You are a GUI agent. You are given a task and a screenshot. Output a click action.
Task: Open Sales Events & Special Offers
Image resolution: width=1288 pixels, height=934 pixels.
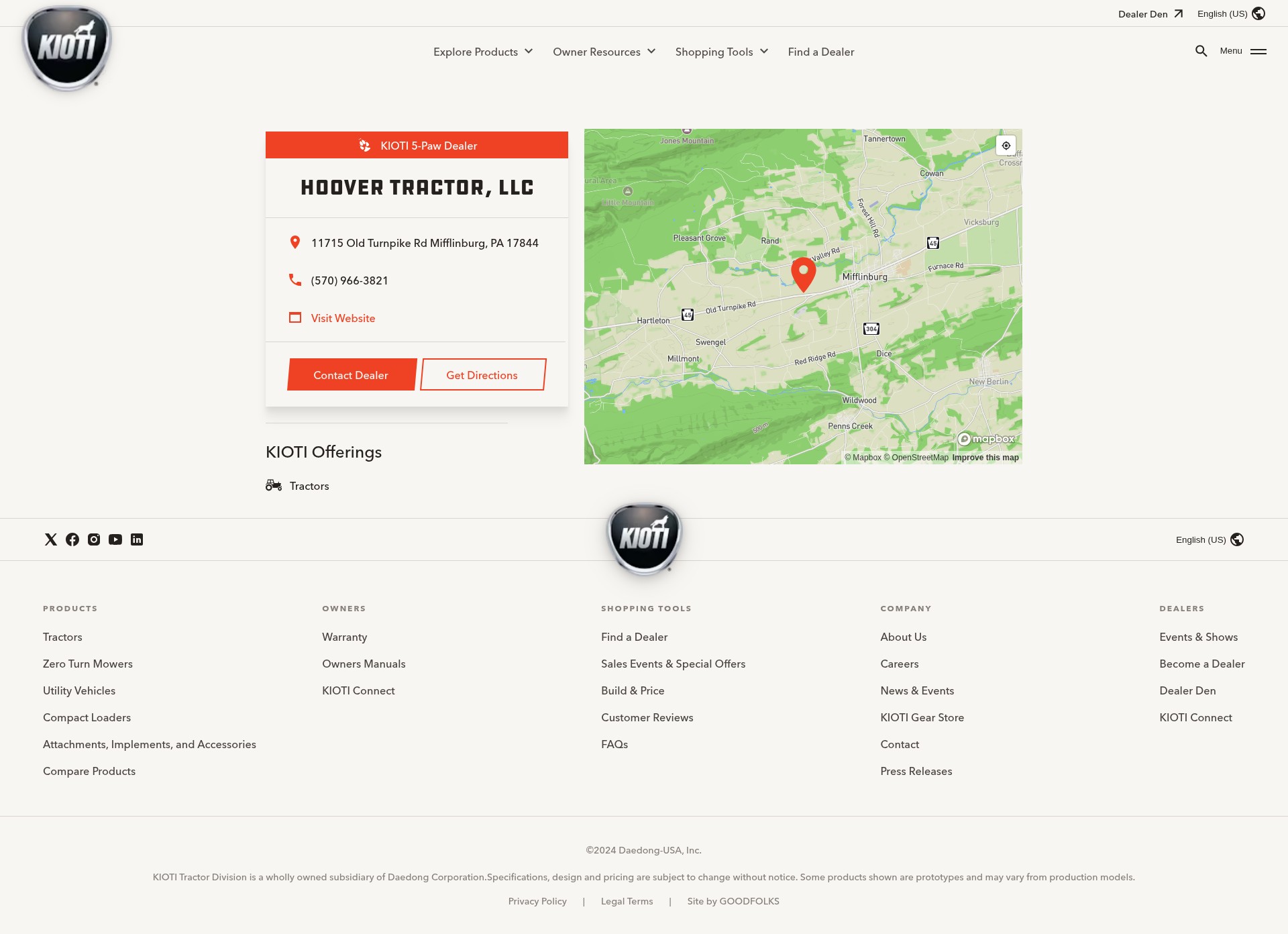(x=674, y=664)
